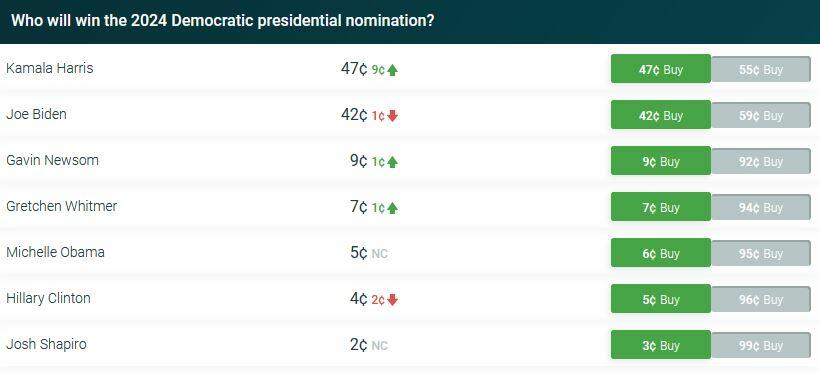The height and width of the screenshot is (375, 820).
Task: Open the Josh Shapiro contract name
Action: pyautogui.click(x=47, y=344)
